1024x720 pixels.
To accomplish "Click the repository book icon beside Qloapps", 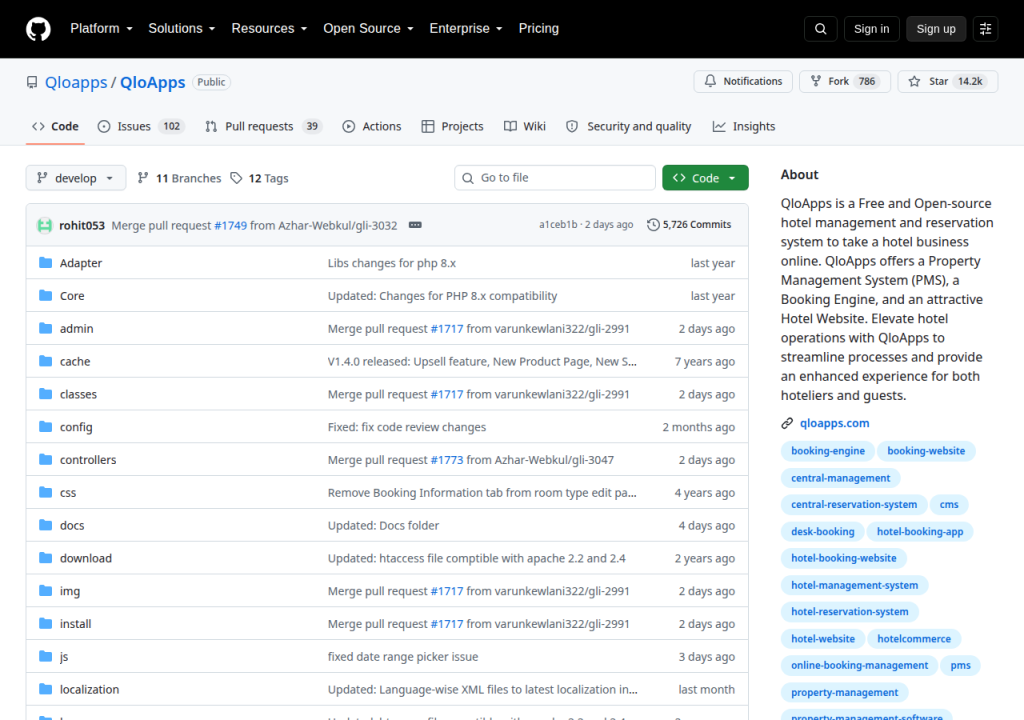I will (x=32, y=82).
